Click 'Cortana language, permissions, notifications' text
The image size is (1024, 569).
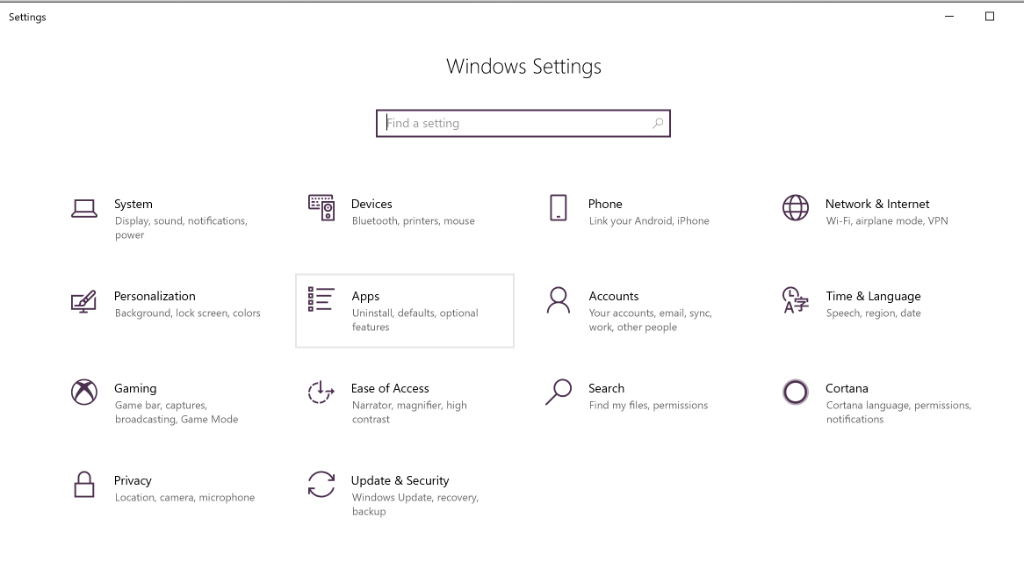coord(899,412)
